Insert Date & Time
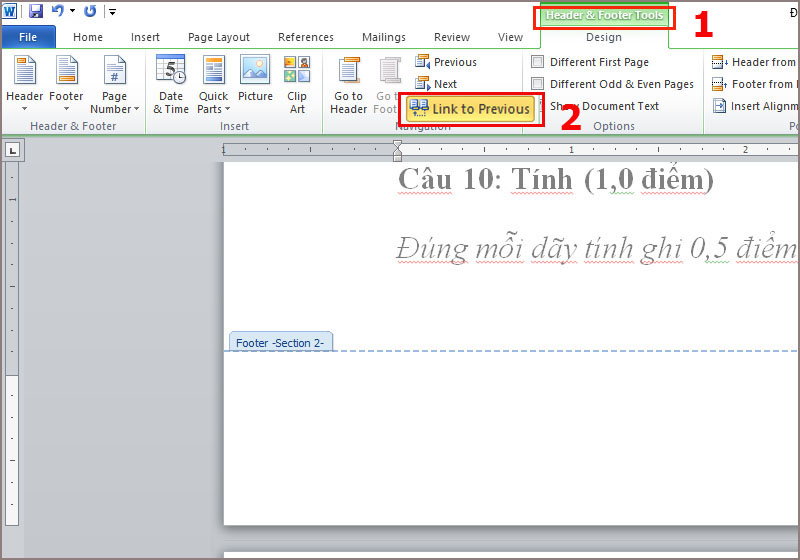This screenshot has width=800, height=560. click(171, 85)
